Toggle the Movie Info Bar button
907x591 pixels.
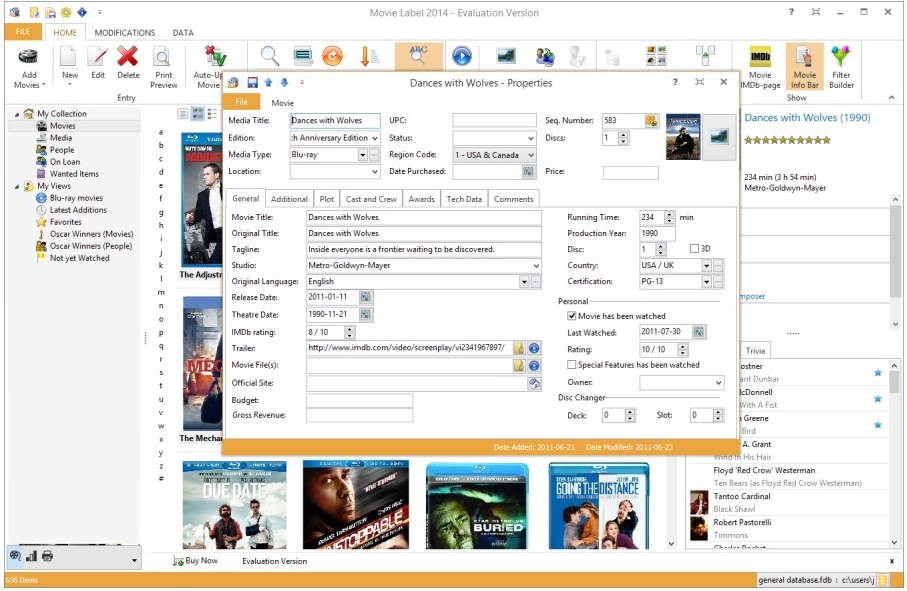(x=804, y=67)
